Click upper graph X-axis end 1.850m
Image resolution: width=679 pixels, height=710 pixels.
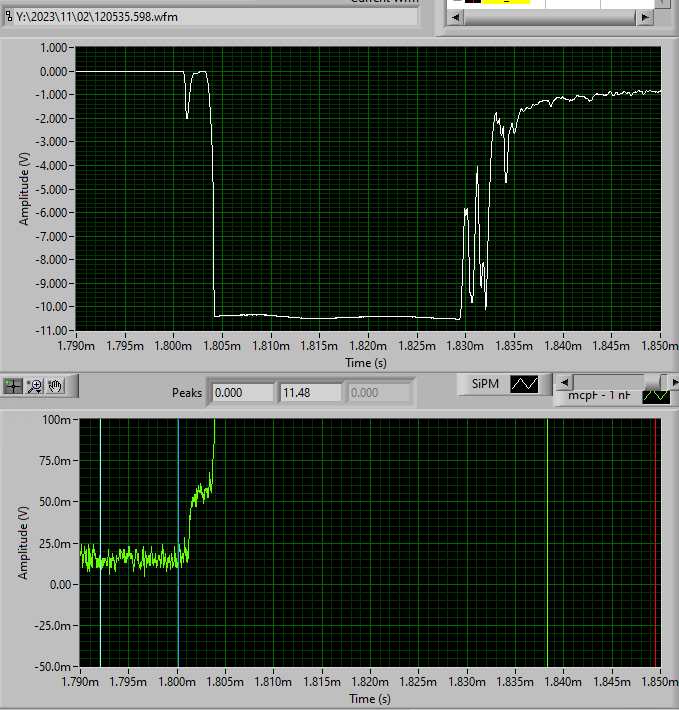coord(660,346)
